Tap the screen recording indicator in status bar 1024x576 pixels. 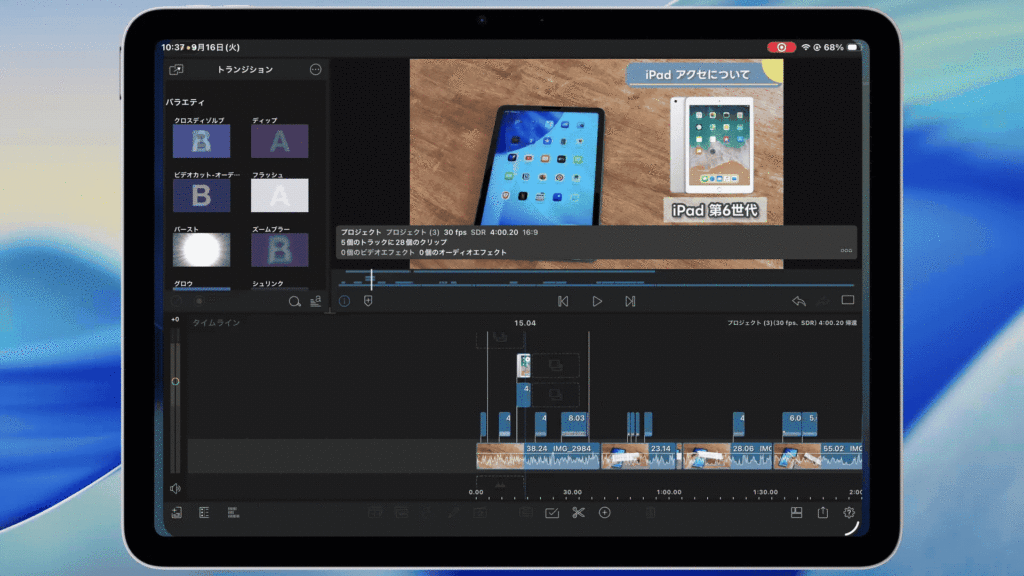point(781,47)
